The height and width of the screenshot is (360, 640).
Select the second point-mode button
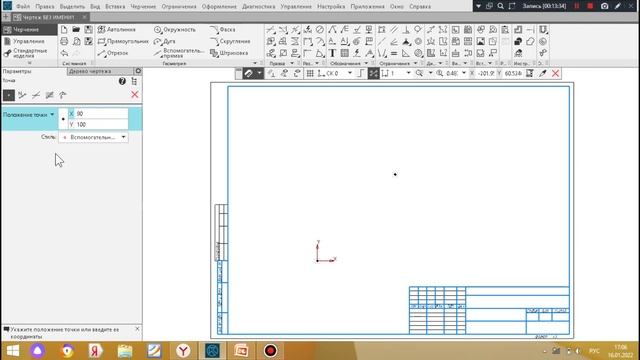coord(22,95)
